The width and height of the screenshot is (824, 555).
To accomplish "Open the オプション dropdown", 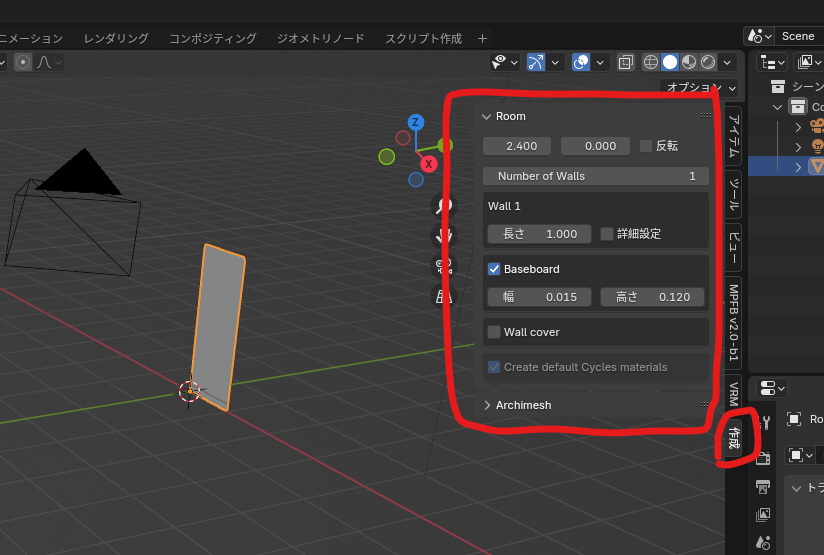I will pos(699,87).
